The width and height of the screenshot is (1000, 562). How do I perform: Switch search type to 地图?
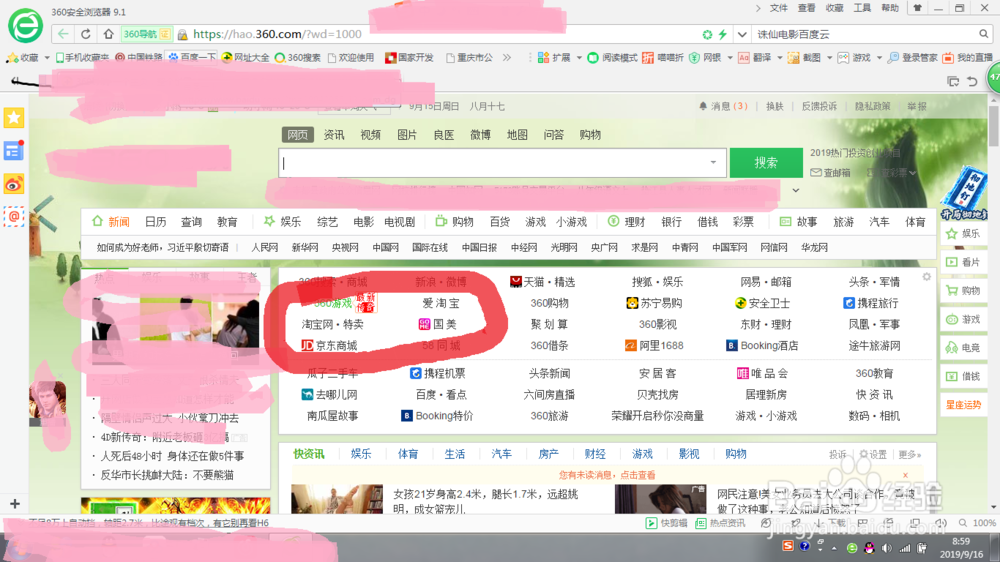(x=517, y=135)
